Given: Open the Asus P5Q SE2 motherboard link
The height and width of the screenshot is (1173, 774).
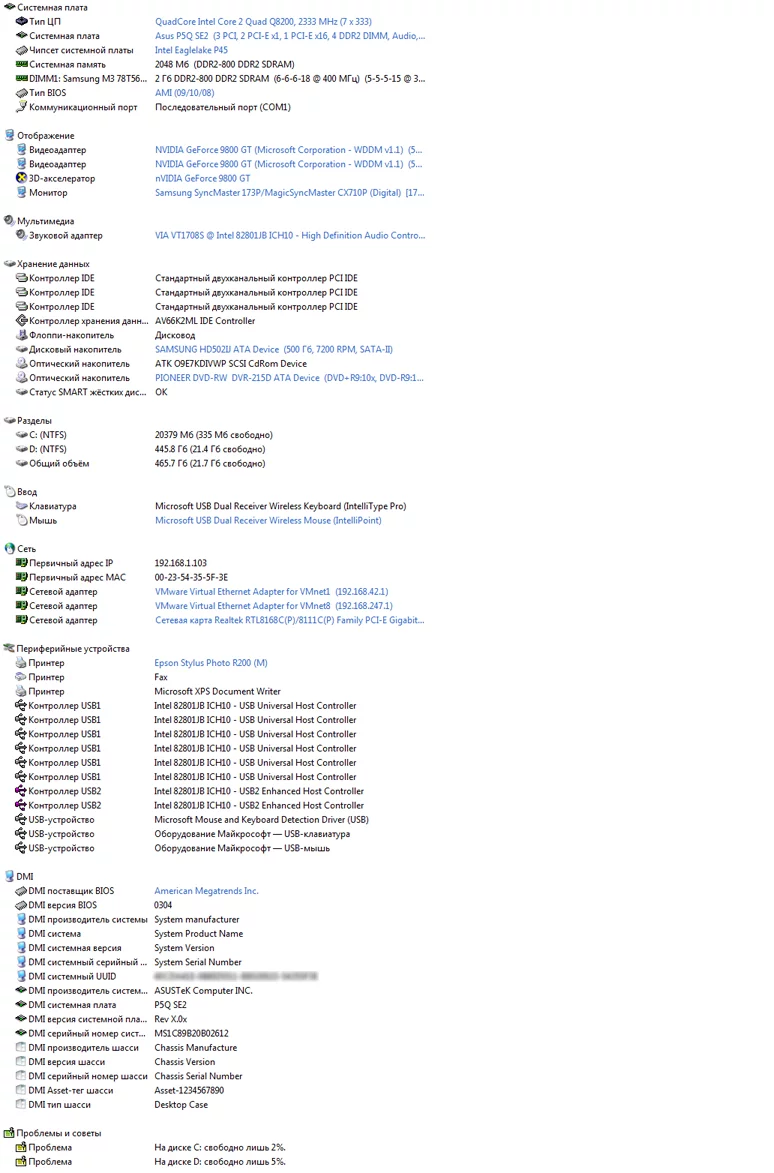Looking at the screenshot, I should (290, 36).
